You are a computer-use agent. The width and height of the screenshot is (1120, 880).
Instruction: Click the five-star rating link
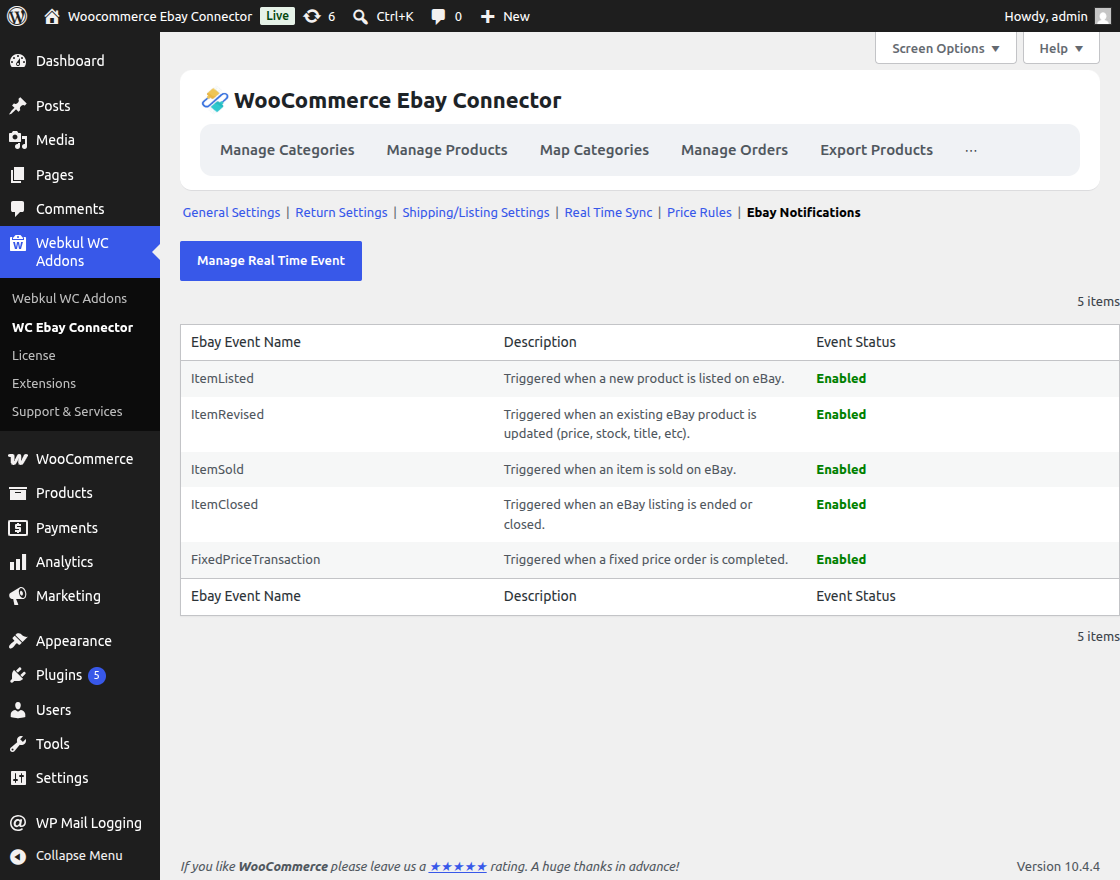(x=458, y=866)
